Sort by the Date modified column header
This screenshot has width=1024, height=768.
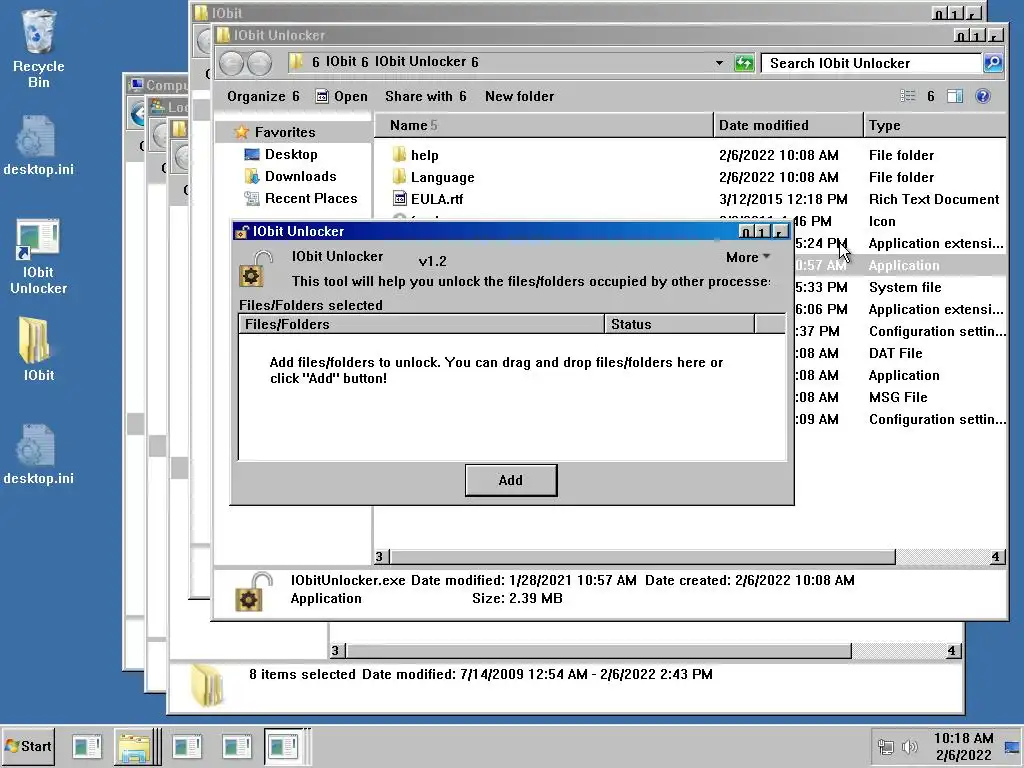point(788,125)
